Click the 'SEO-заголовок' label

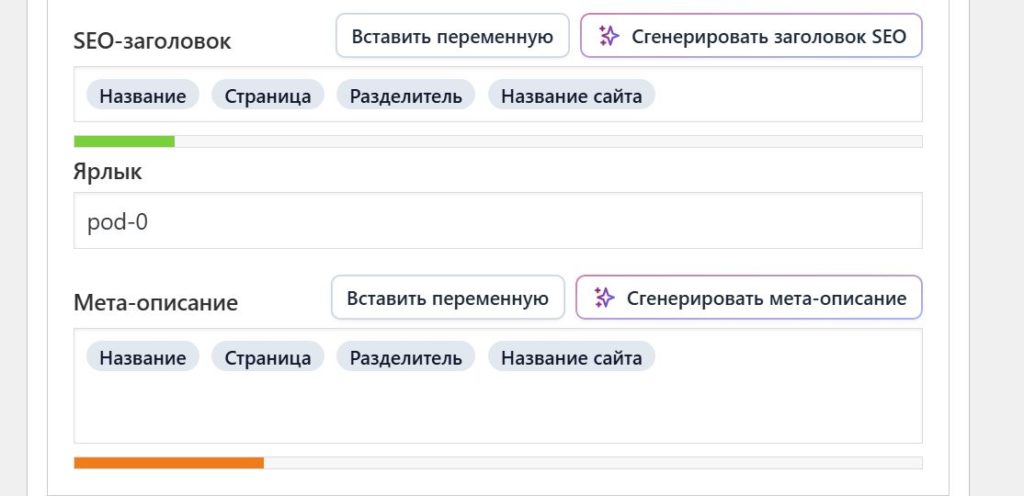[152, 41]
